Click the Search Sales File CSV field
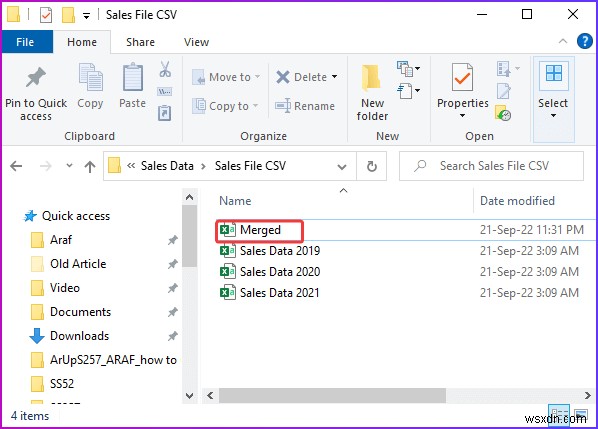 pos(491,166)
